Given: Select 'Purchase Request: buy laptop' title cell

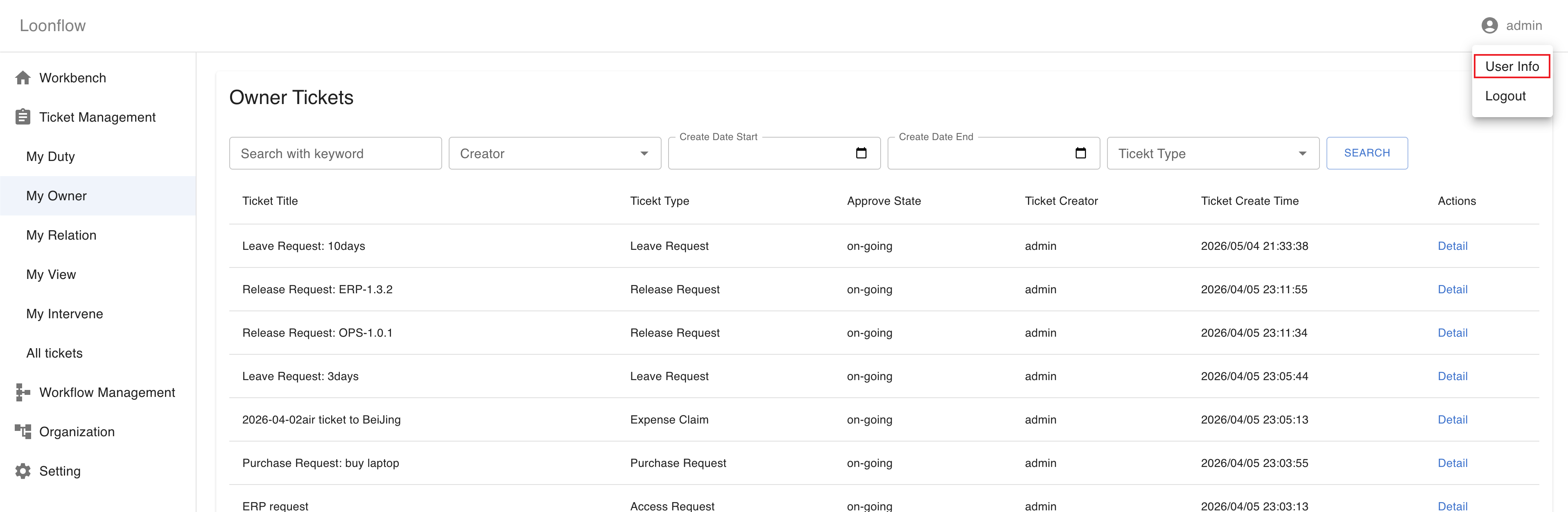Looking at the screenshot, I should tap(321, 463).
